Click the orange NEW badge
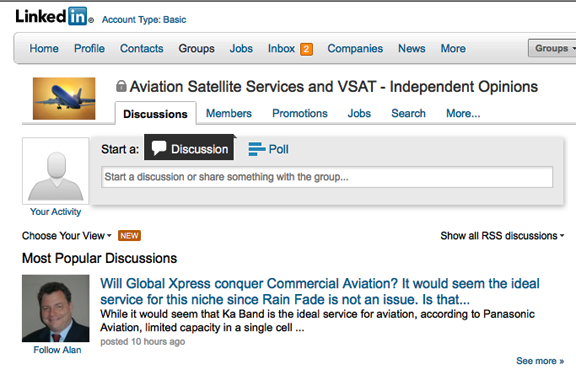The image size is (576, 375). pyautogui.click(x=129, y=235)
